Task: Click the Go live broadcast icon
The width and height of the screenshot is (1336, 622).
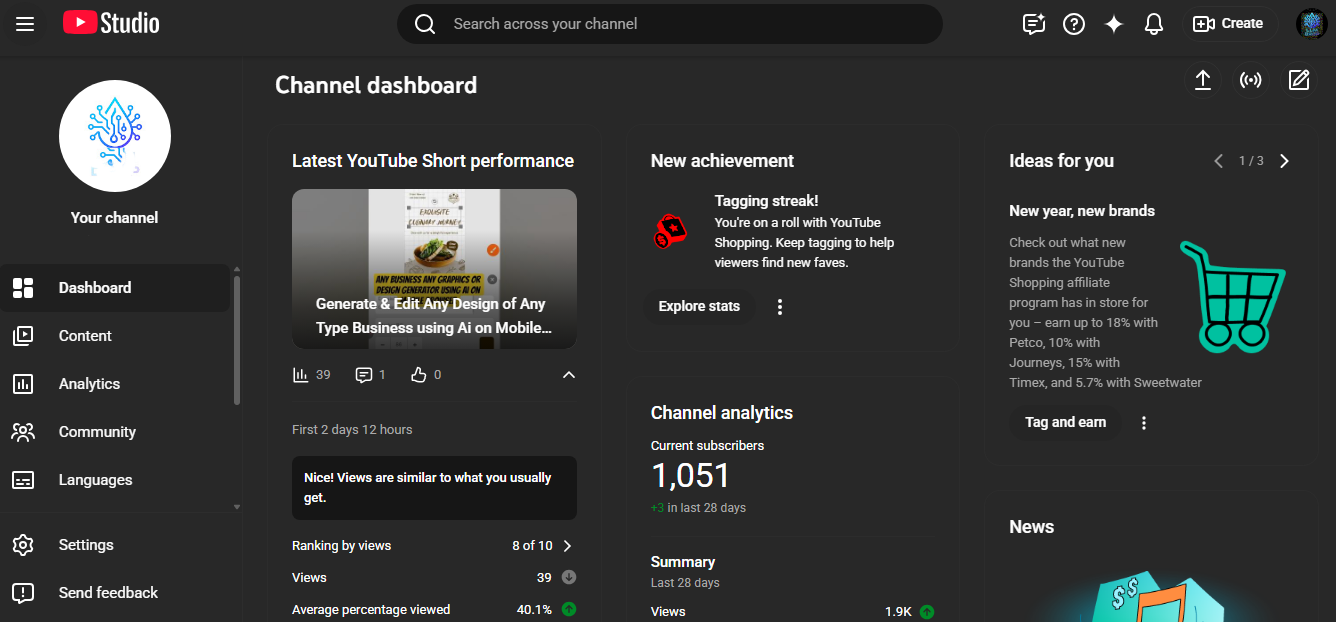Action: point(1251,80)
